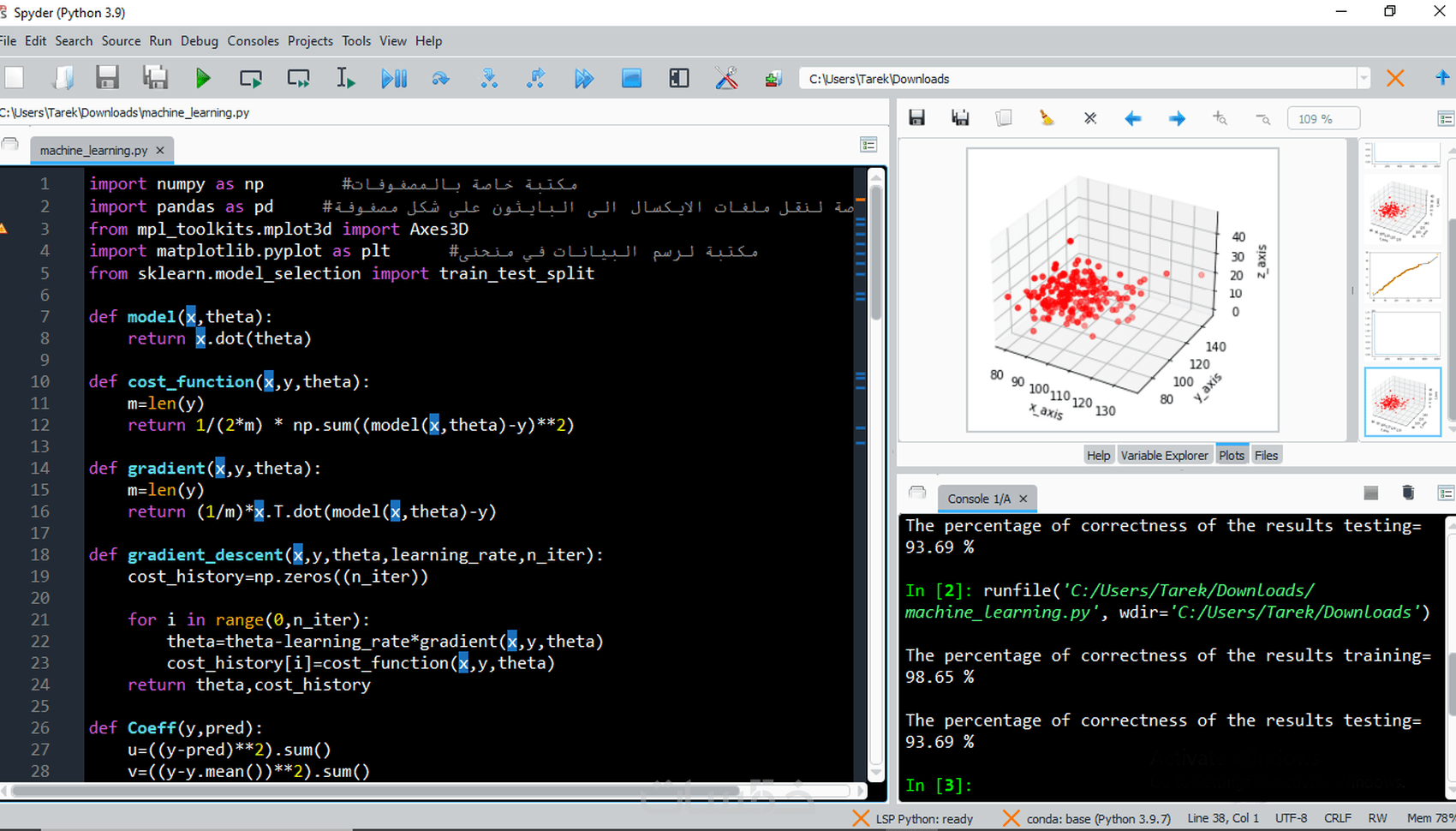
Task: Select the last plot thumbnail in sidebar
Action: [x=1402, y=400]
